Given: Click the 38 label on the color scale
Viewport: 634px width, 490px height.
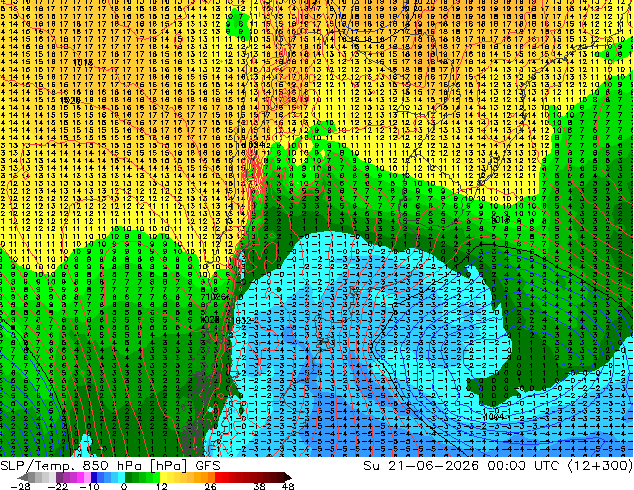Looking at the screenshot, I should pyautogui.click(x=259, y=486).
